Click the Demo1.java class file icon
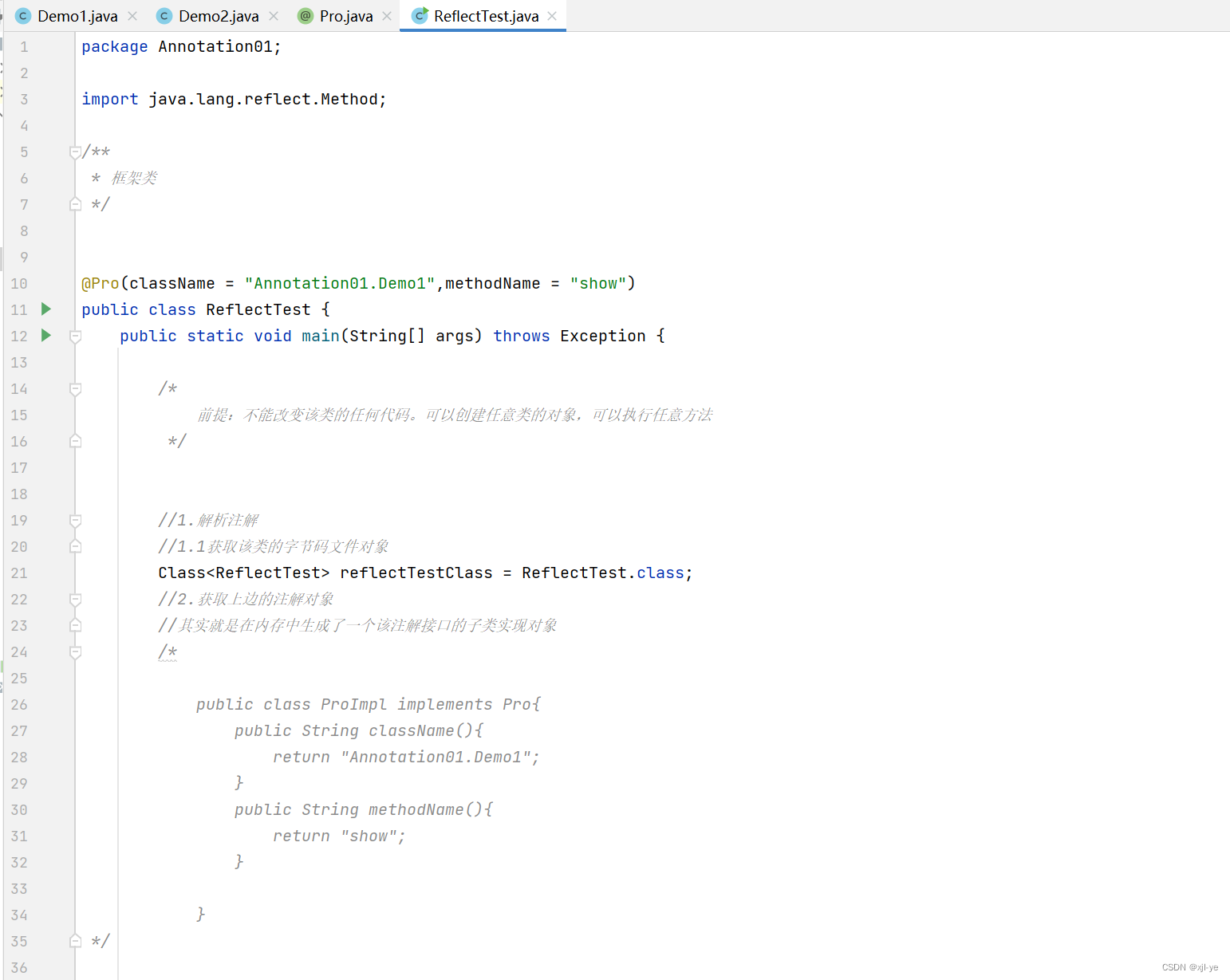 pos(23,16)
